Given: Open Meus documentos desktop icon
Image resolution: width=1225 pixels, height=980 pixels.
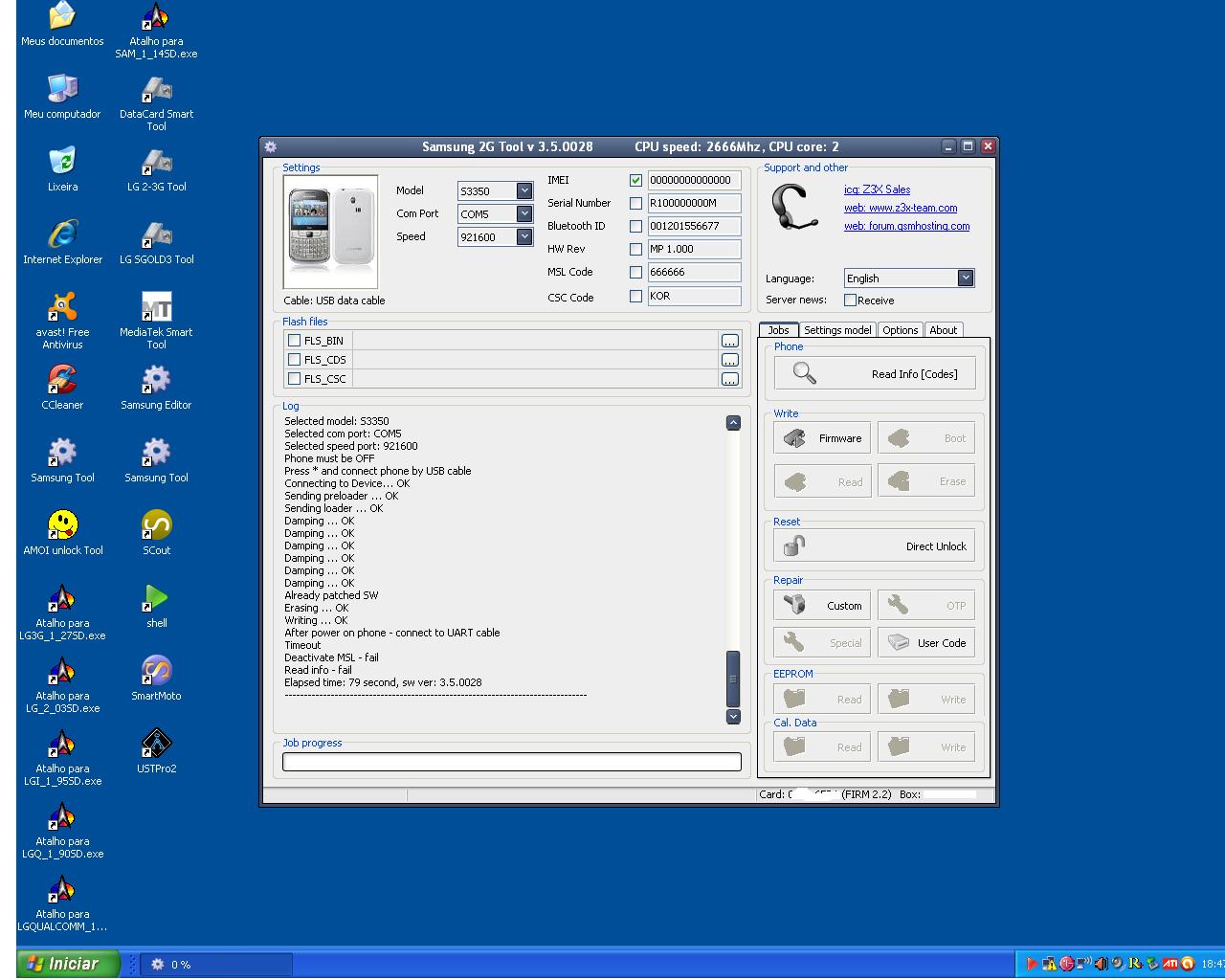Looking at the screenshot, I should point(62,23).
